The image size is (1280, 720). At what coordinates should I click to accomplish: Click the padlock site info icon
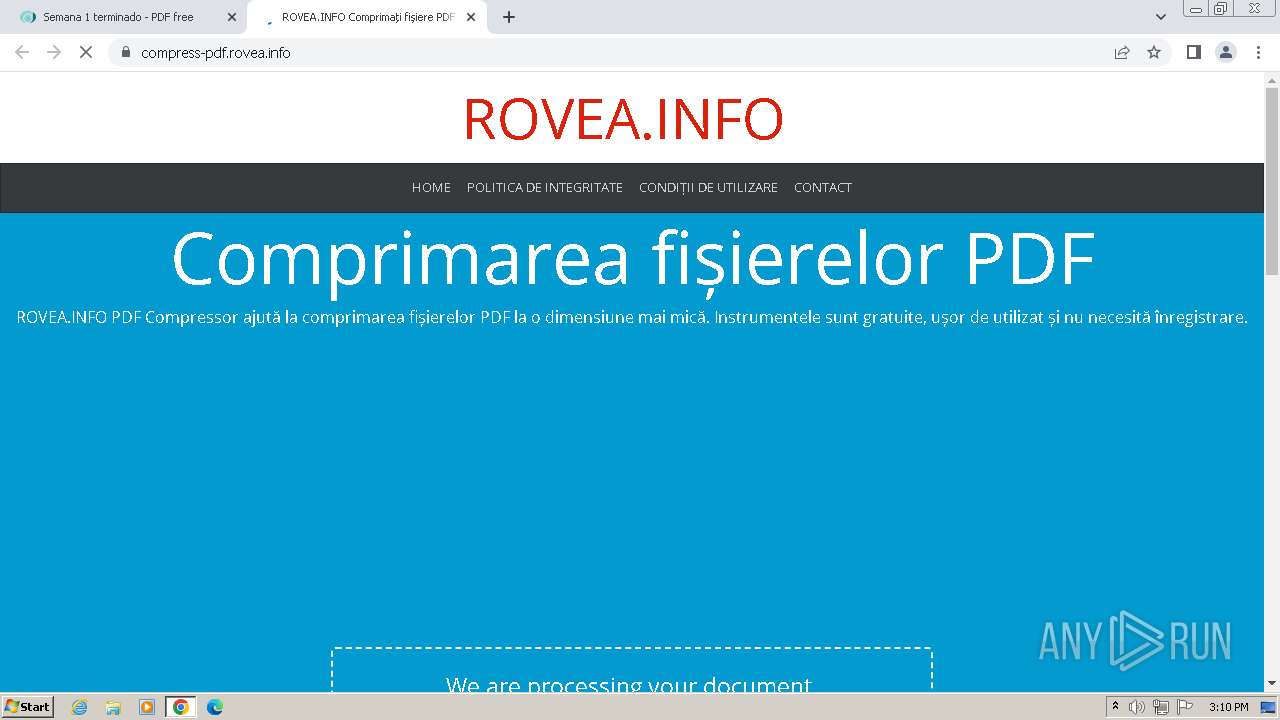126,52
